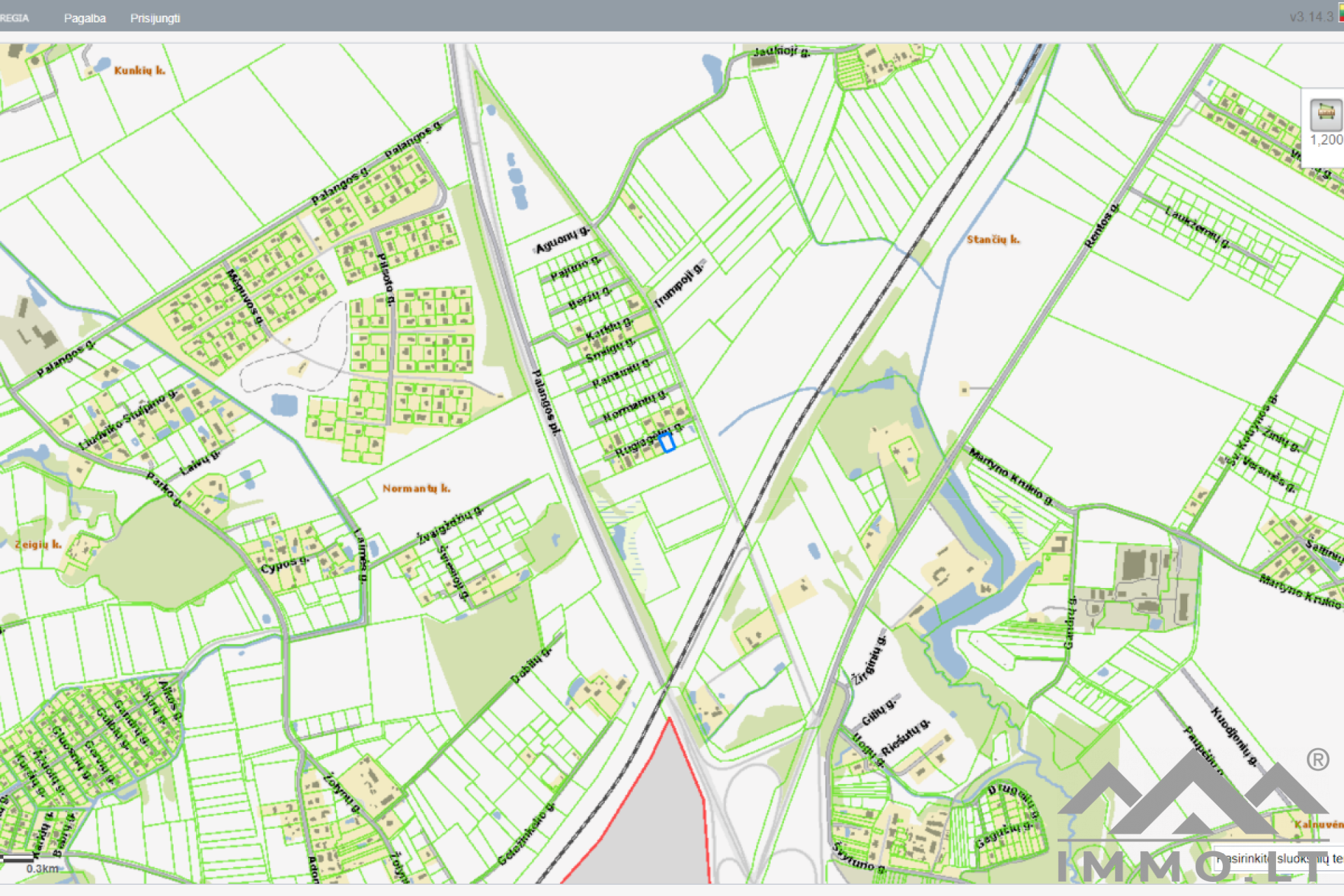Image resolution: width=1344 pixels, height=896 pixels.
Task: Click the Riešutų g. street label
Action: click(905, 736)
